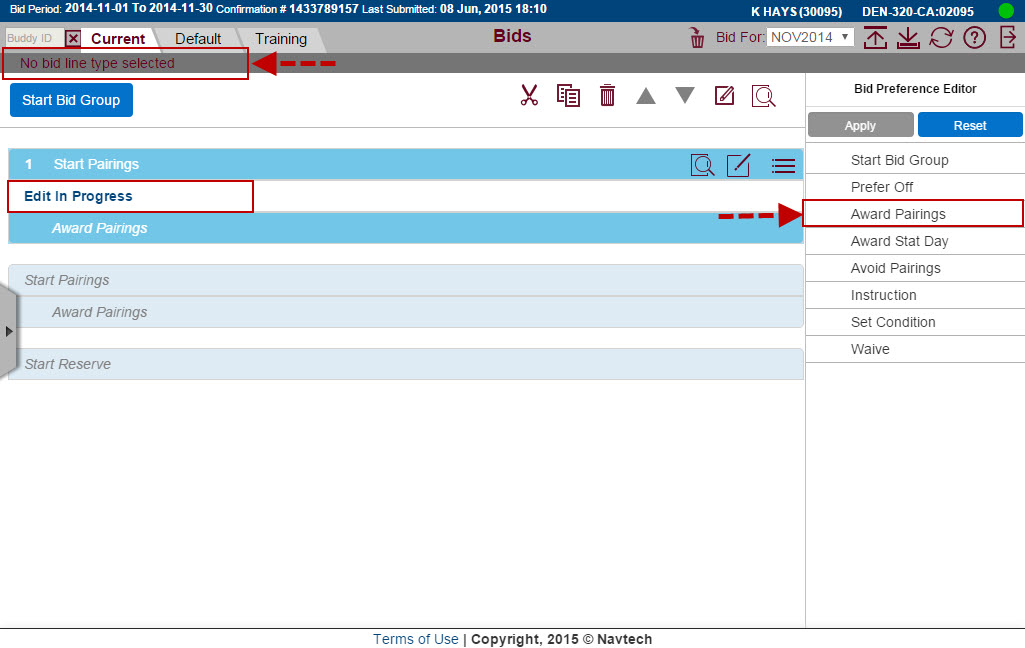Click the download bids icon in header
This screenshot has width=1025, height=648.
[907, 38]
